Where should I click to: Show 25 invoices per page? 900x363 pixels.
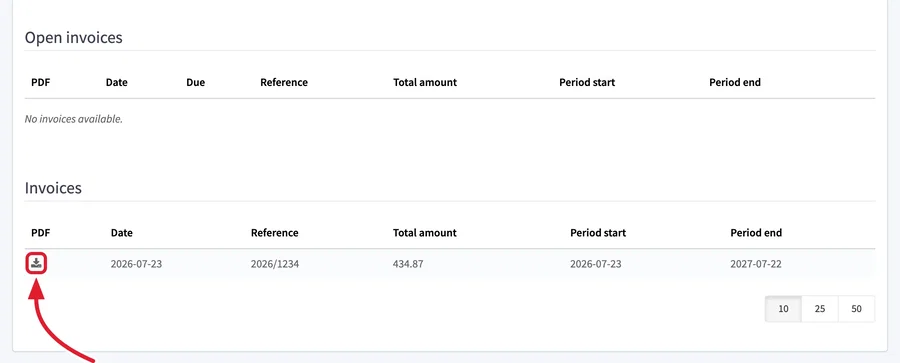(820, 309)
